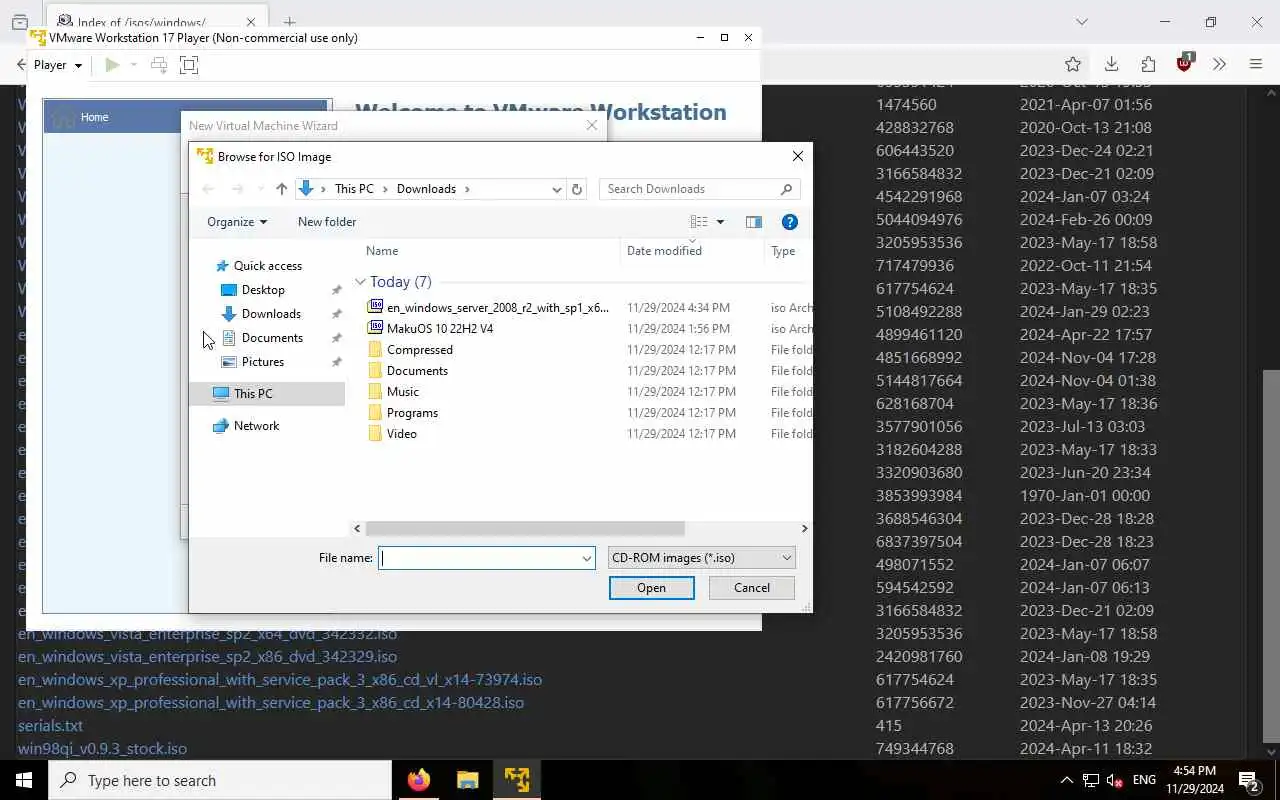This screenshot has width=1280, height=800.
Task: Cancel the Browse for ISO dialog
Action: pyautogui.click(x=752, y=588)
